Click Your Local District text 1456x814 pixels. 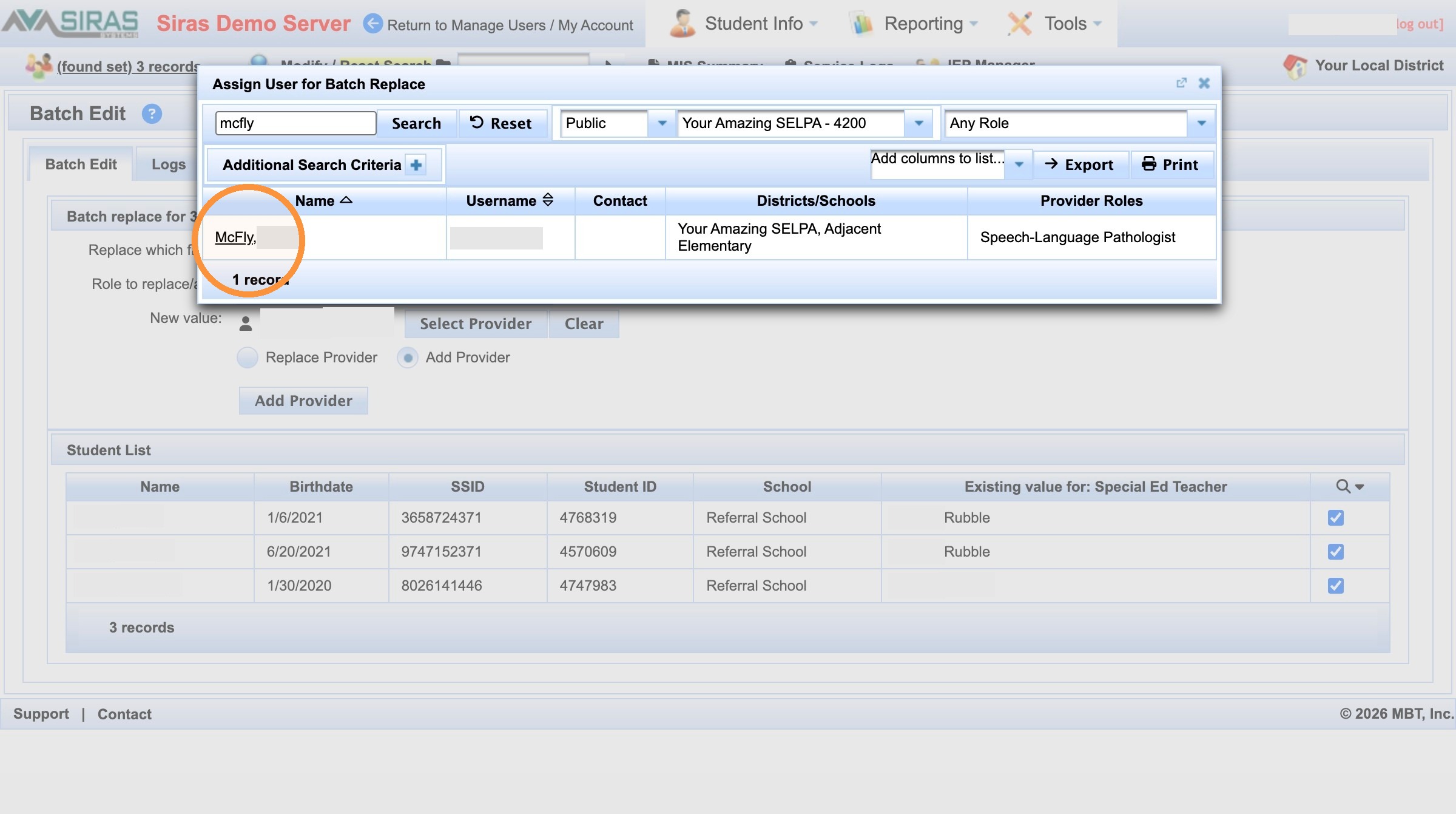(1379, 66)
